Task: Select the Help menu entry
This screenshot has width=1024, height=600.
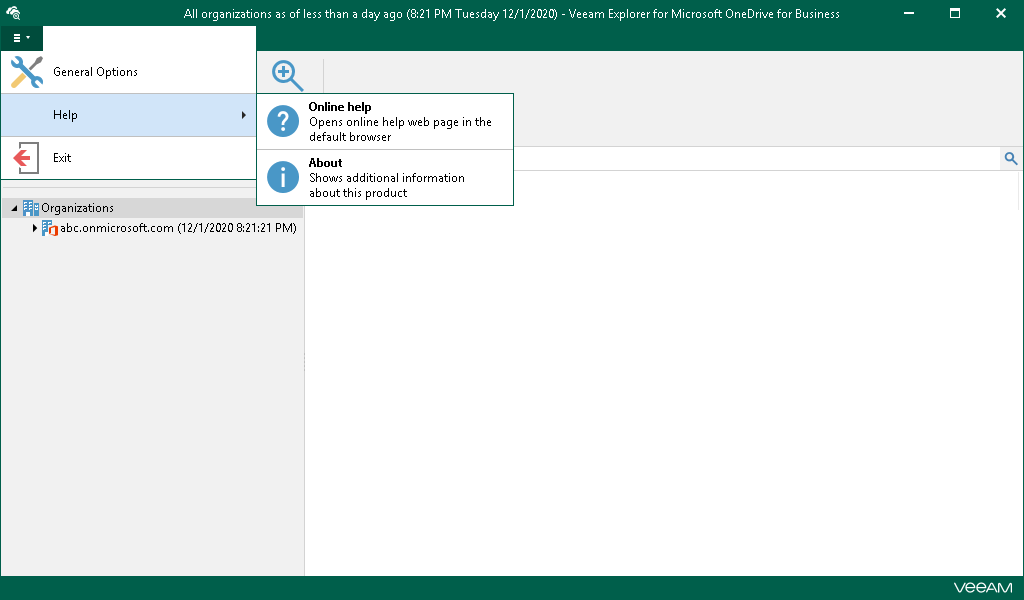Action: 128,115
